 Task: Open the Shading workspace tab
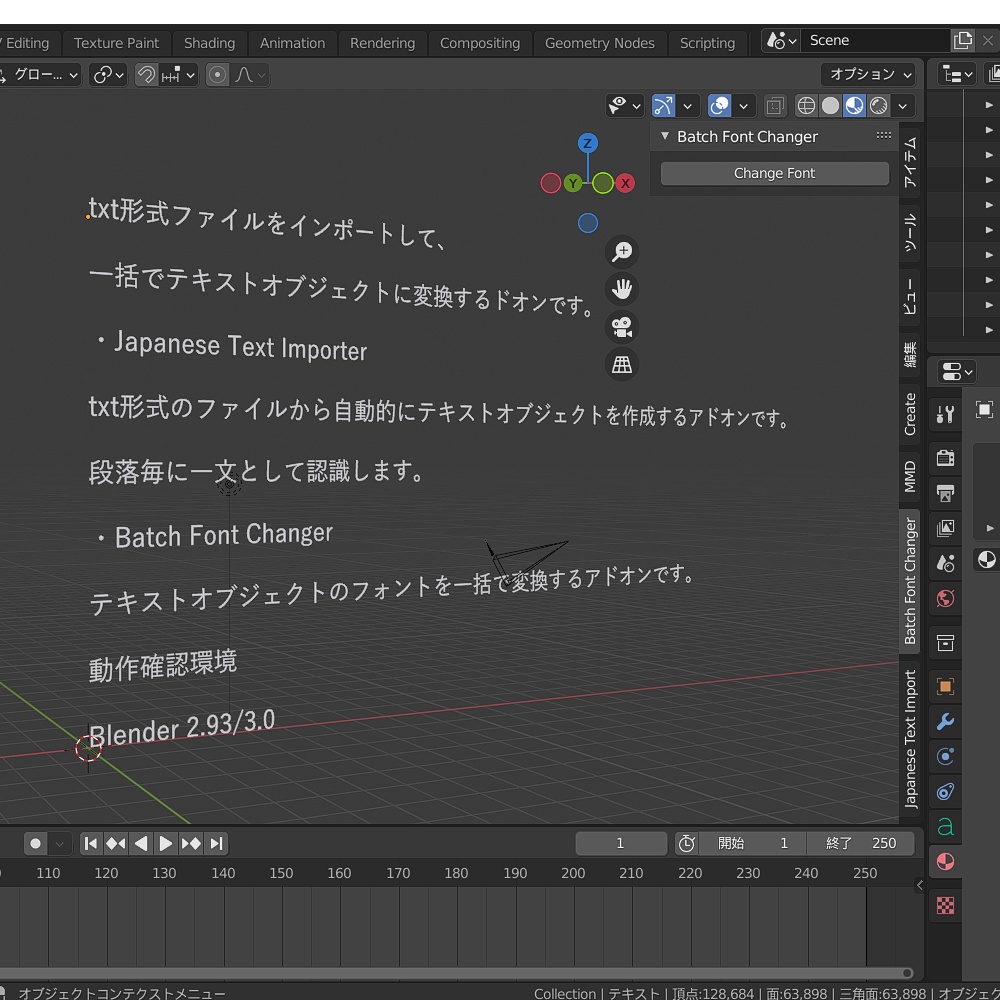point(209,43)
